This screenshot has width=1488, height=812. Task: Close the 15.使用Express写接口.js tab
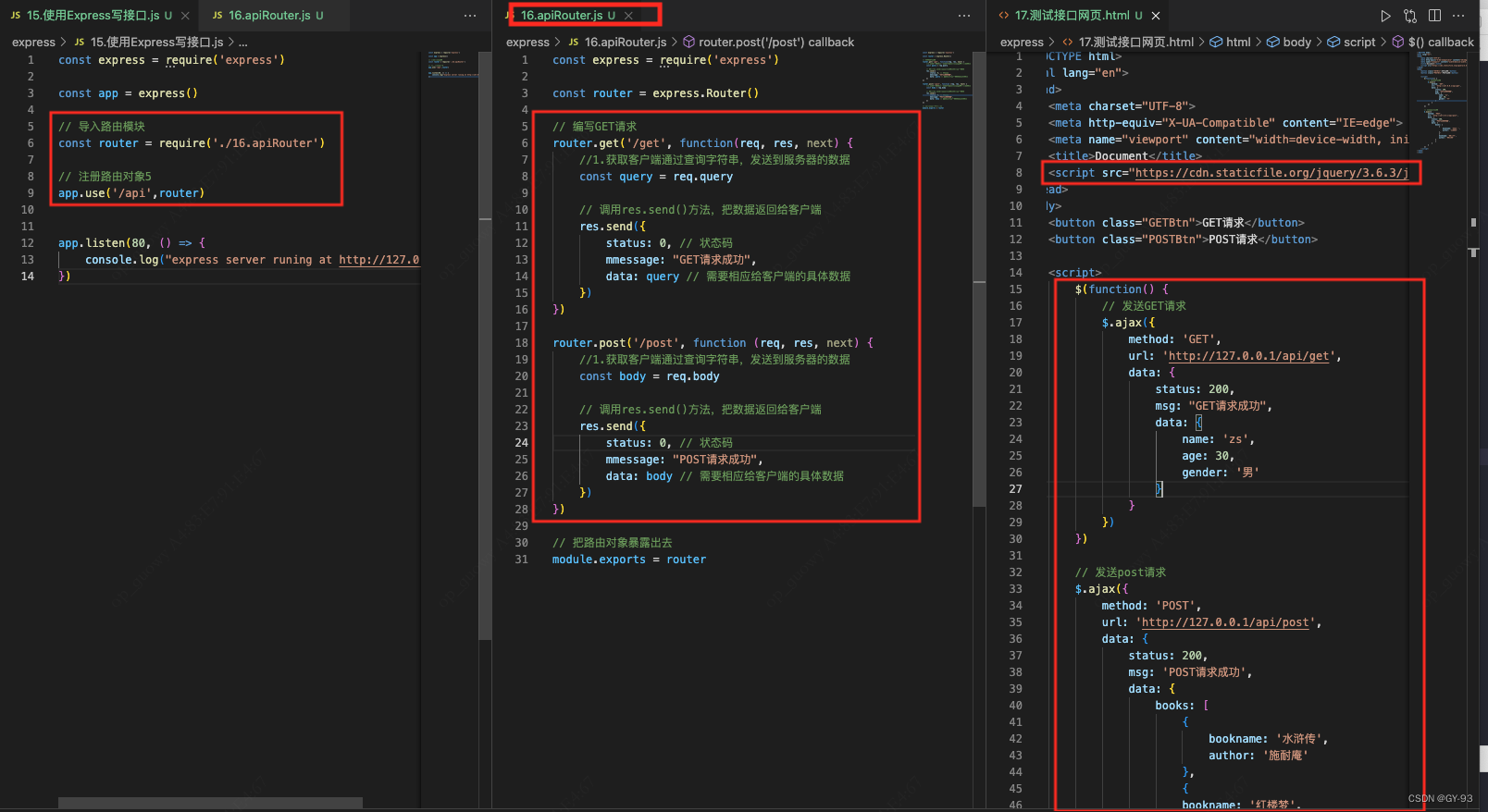pyautogui.click(x=185, y=16)
